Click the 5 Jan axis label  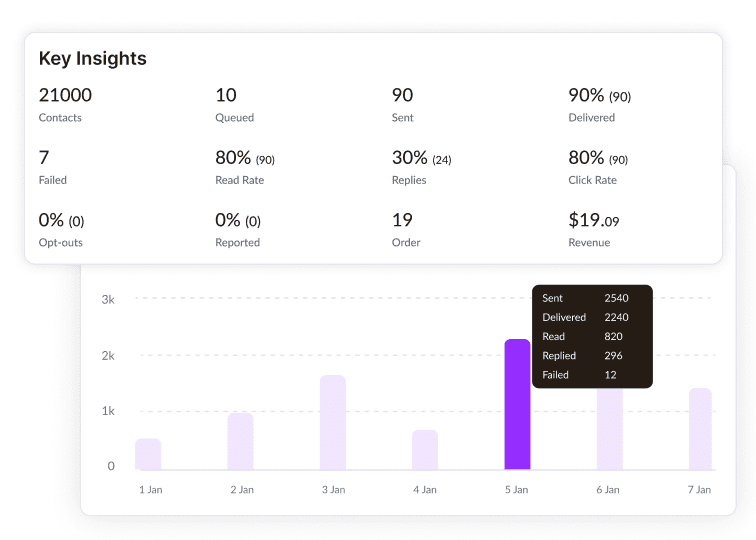pyautogui.click(x=516, y=490)
